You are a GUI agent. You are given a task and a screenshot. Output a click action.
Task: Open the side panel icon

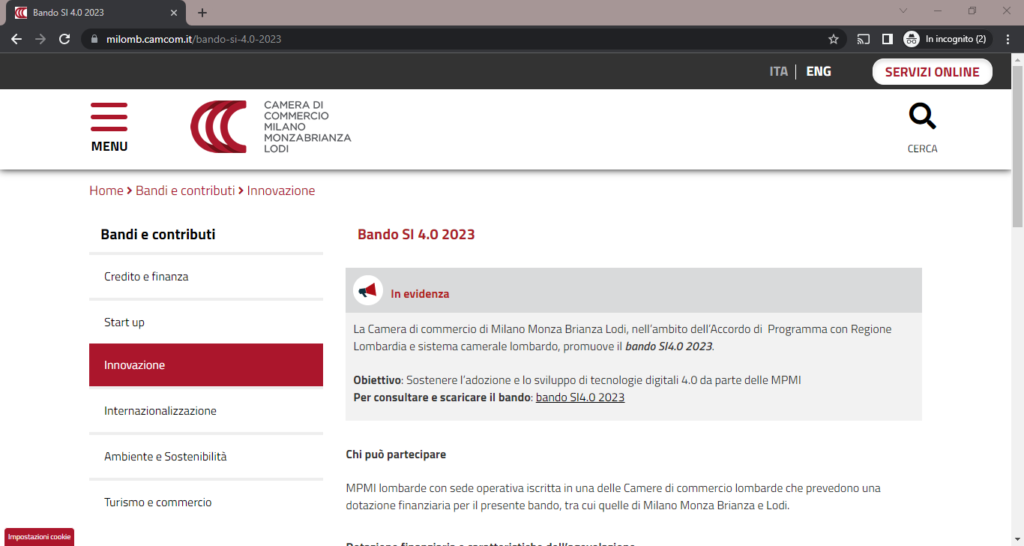[887, 39]
